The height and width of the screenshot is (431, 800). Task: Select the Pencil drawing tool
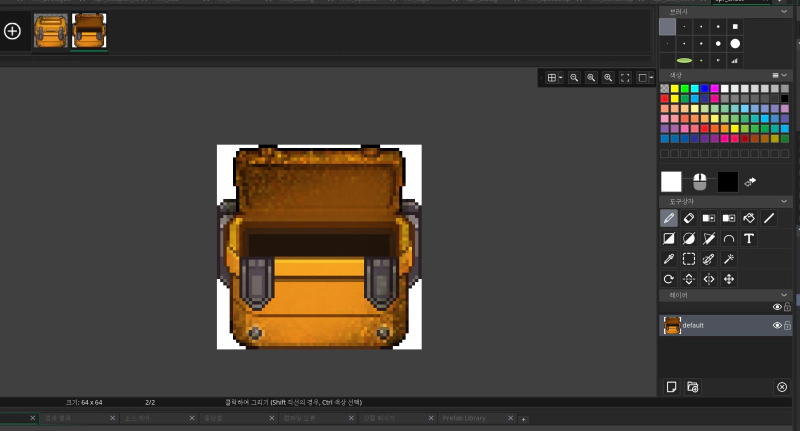tap(669, 217)
